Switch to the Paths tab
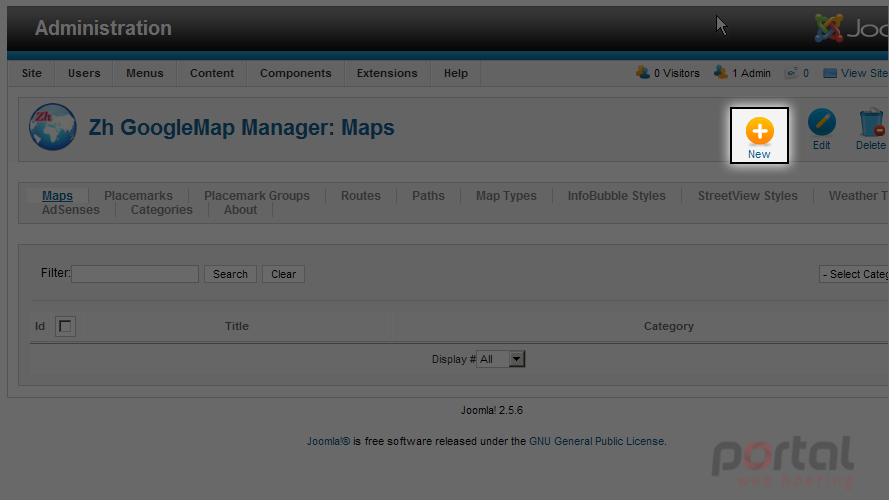Viewport: 889px width, 500px height. pos(428,196)
